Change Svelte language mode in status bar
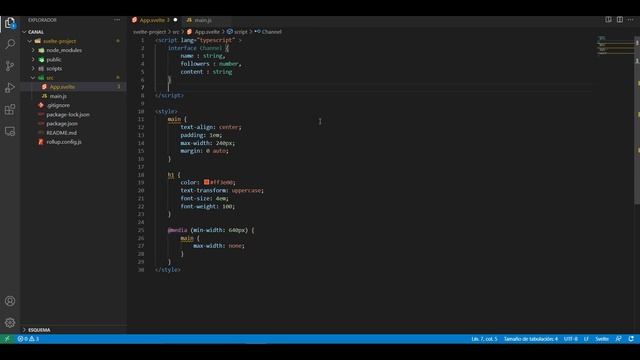The height and width of the screenshot is (360, 640). tap(602, 339)
